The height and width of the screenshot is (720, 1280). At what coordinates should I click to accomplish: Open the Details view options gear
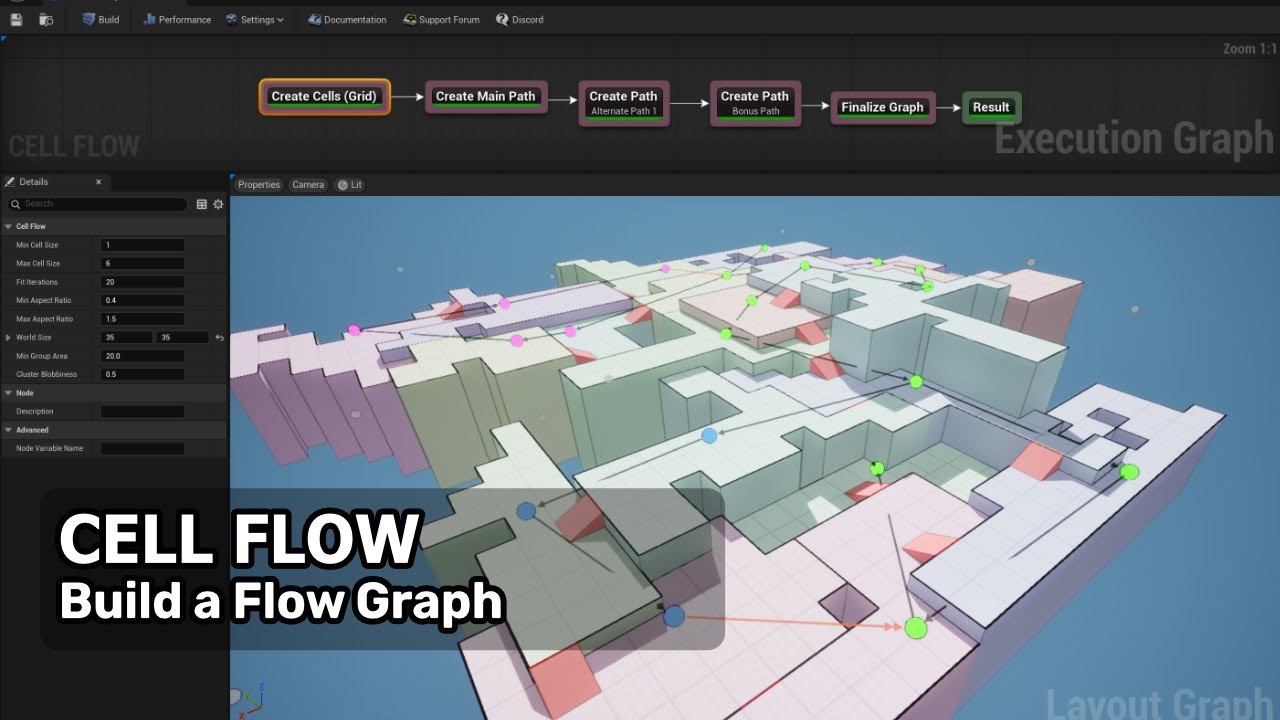[x=218, y=204]
